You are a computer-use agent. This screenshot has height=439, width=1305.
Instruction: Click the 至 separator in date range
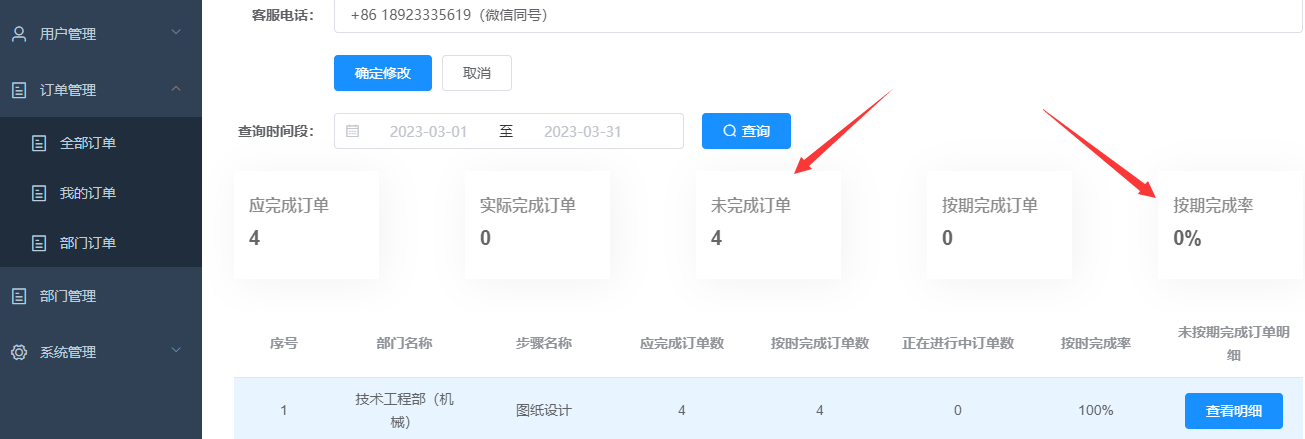click(x=506, y=131)
